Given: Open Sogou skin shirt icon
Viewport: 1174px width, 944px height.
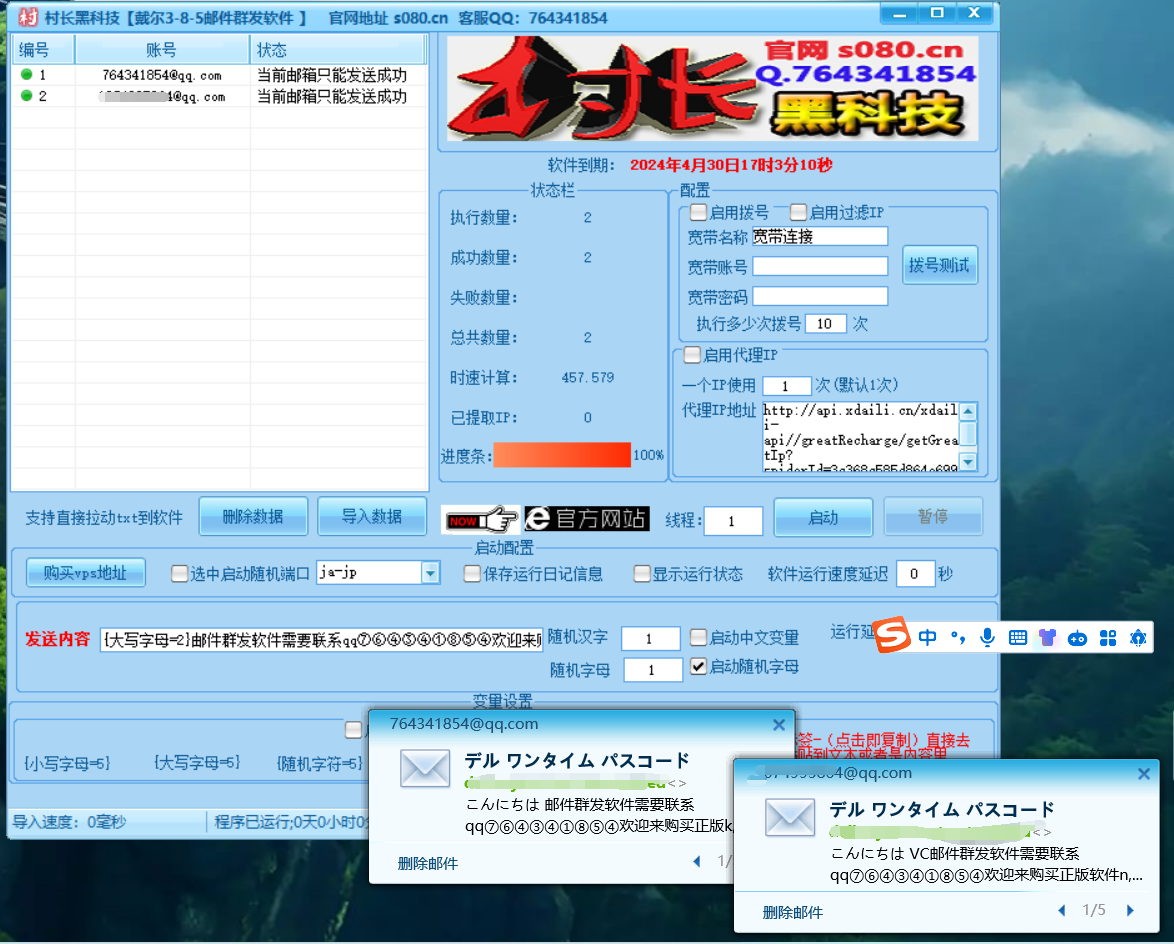Looking at the screenshot, I should click(x=1047, y=638).
